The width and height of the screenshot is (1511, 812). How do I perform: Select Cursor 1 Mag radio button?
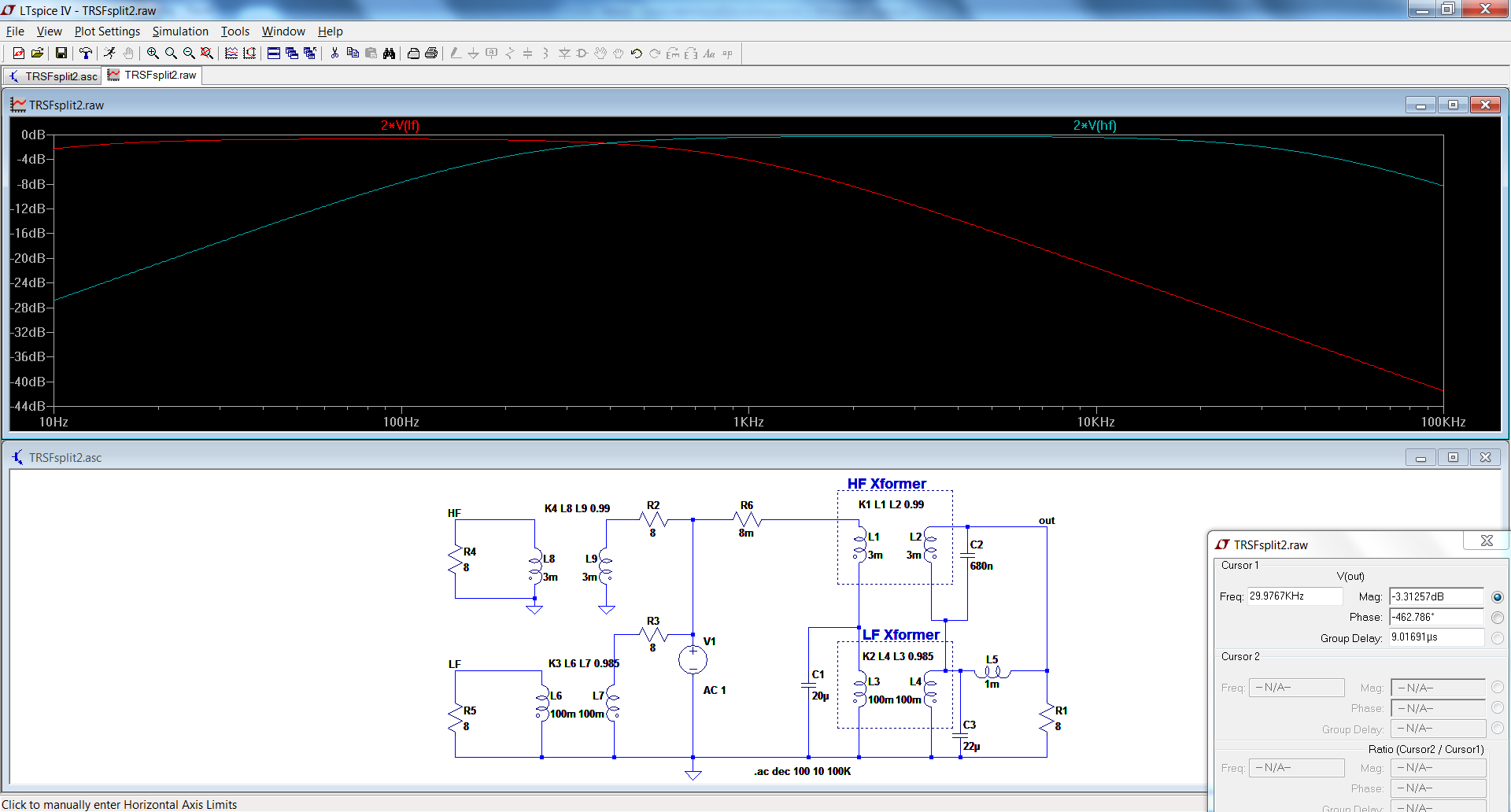(x=1498, y=597)
